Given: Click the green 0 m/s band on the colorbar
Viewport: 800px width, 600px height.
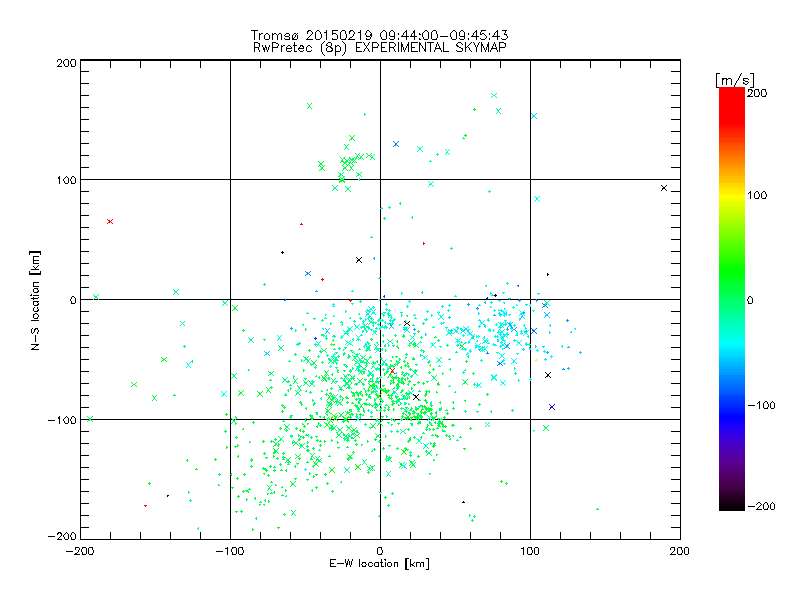Looking at the screenshot, I should (732, 300).
